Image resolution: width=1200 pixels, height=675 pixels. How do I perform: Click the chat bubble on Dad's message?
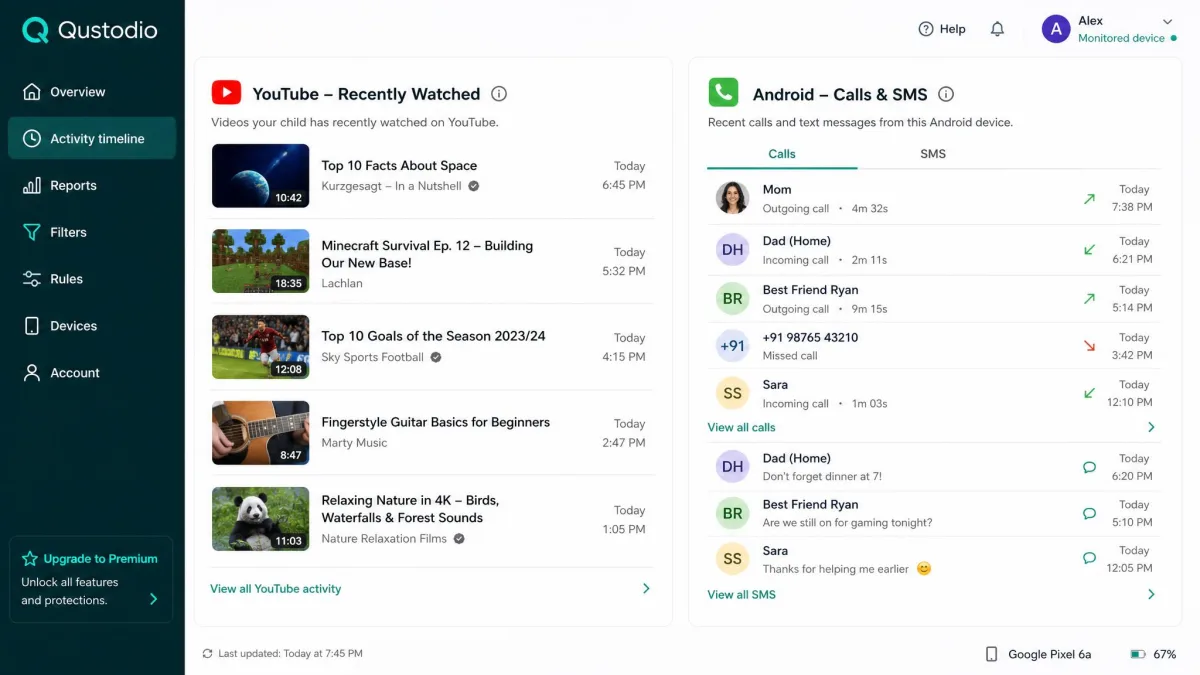[1089, 467]
